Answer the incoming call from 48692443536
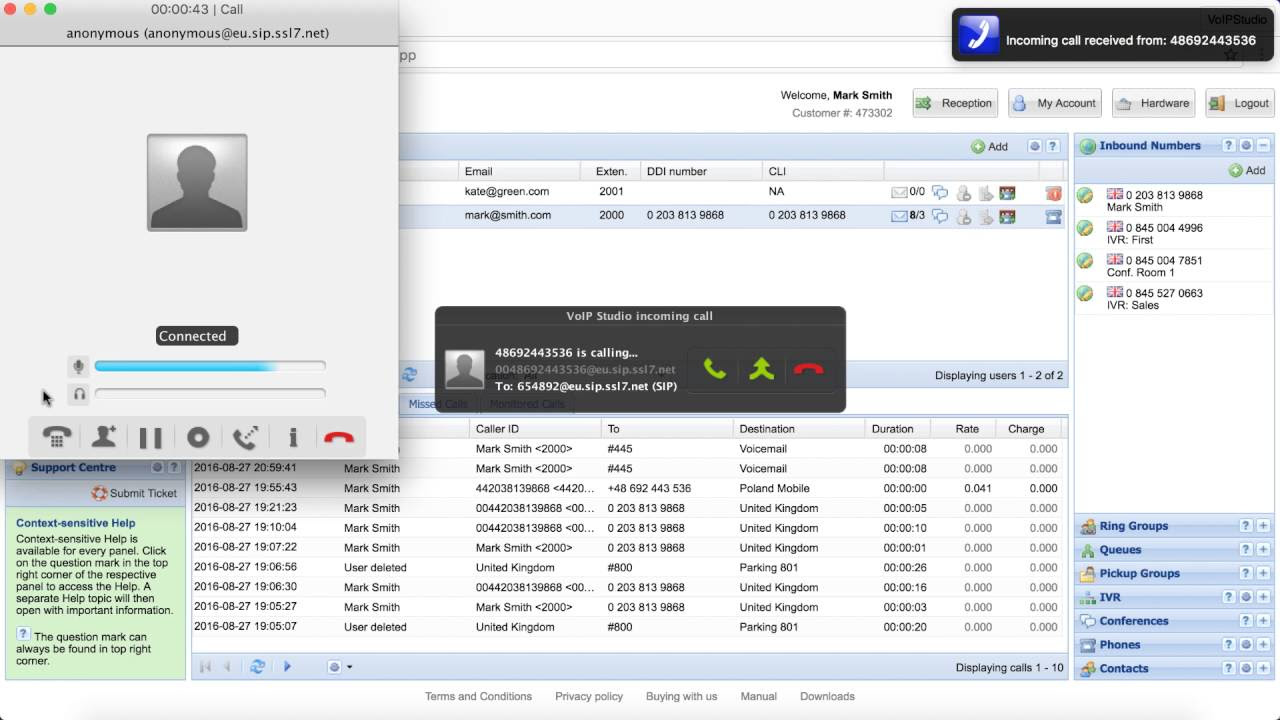 714,369
